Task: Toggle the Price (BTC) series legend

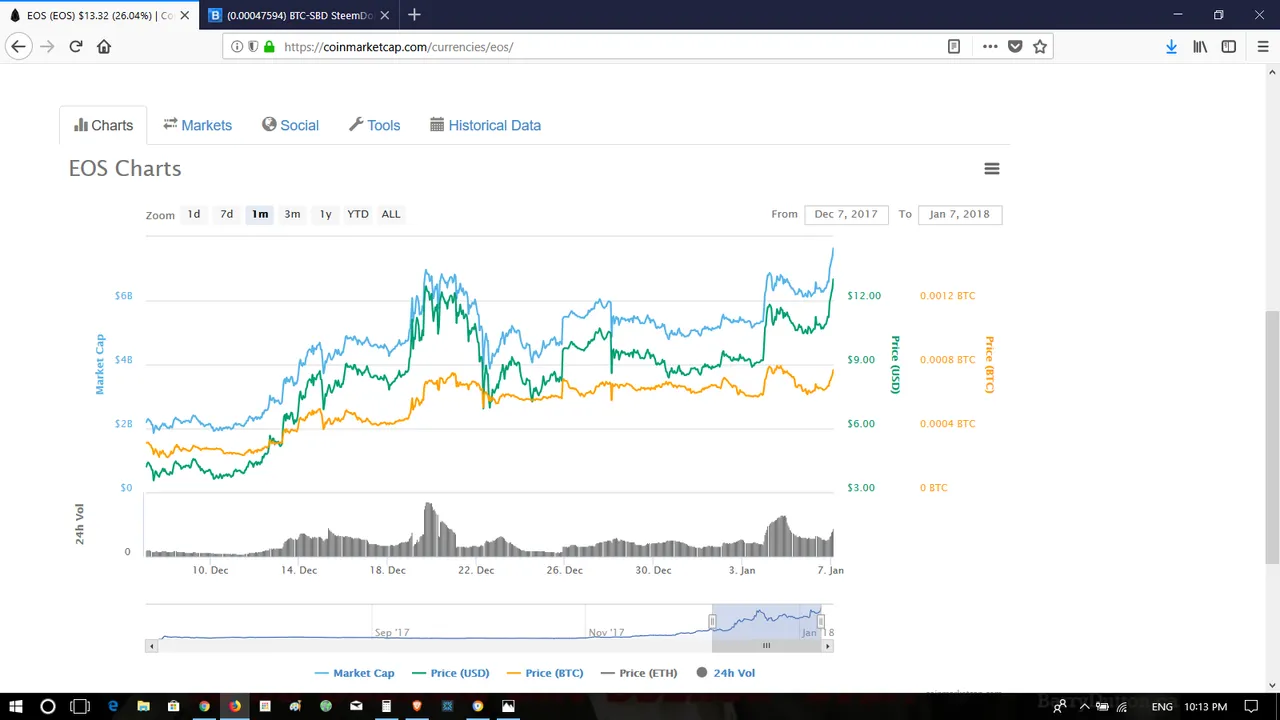Action: (545, 673)
